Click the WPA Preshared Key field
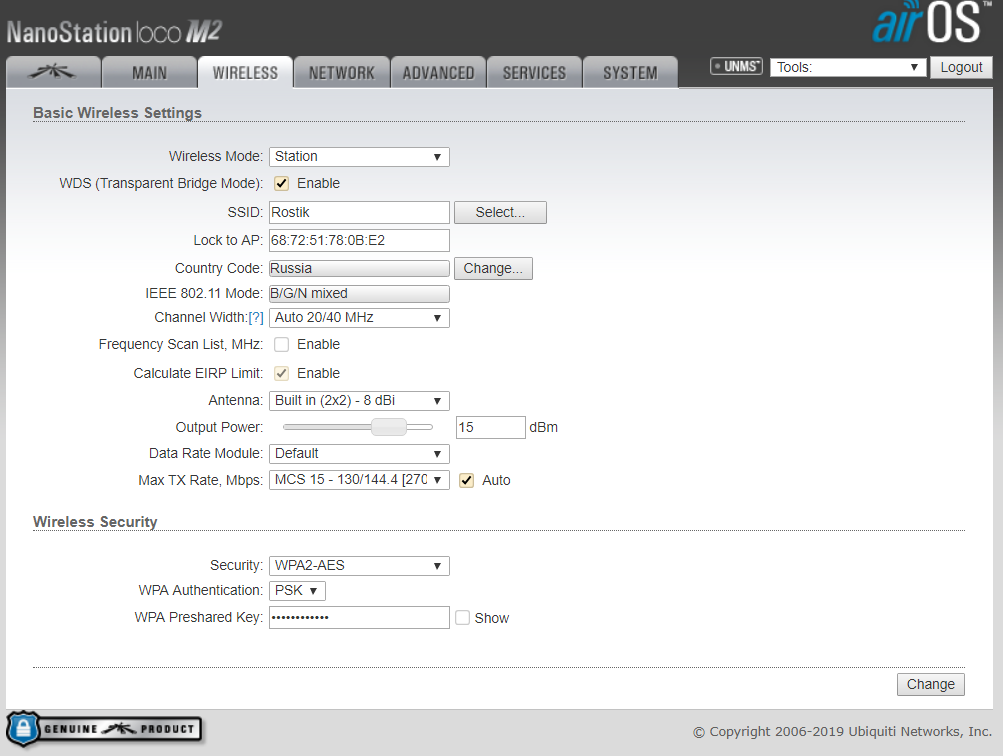 point(359,618)
